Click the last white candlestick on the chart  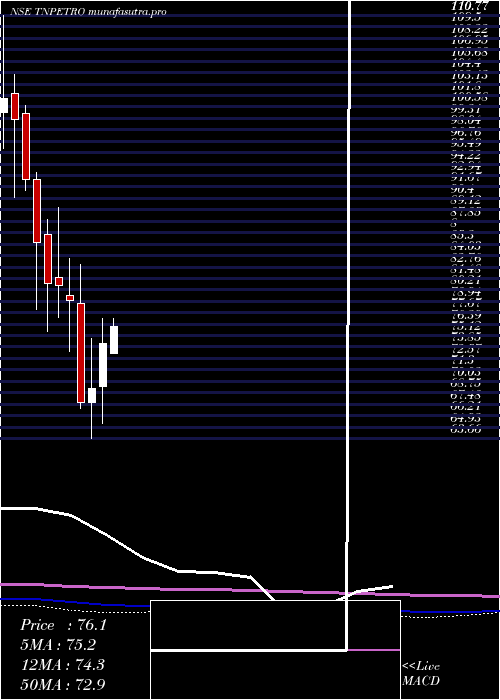pyautogui.click(x=114, y=340)
